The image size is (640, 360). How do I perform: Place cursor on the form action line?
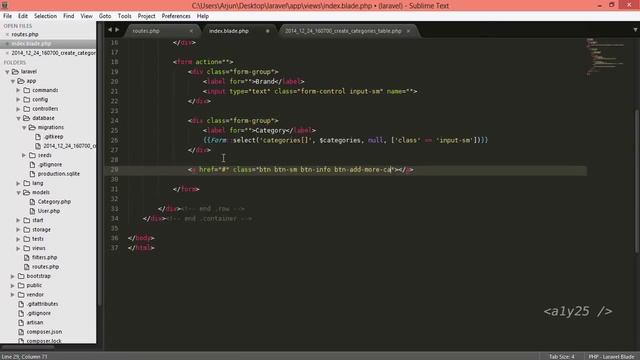pyautogui.click(x=203, y=62)
